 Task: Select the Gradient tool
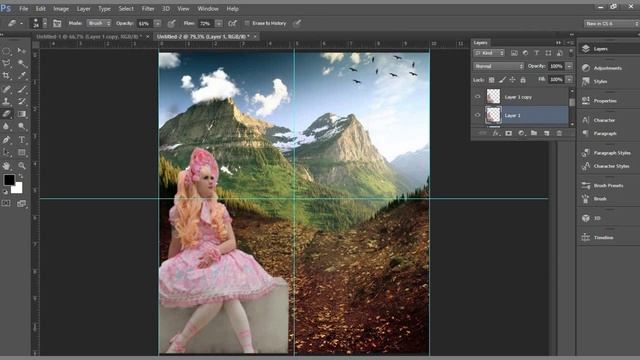(22, 114)
